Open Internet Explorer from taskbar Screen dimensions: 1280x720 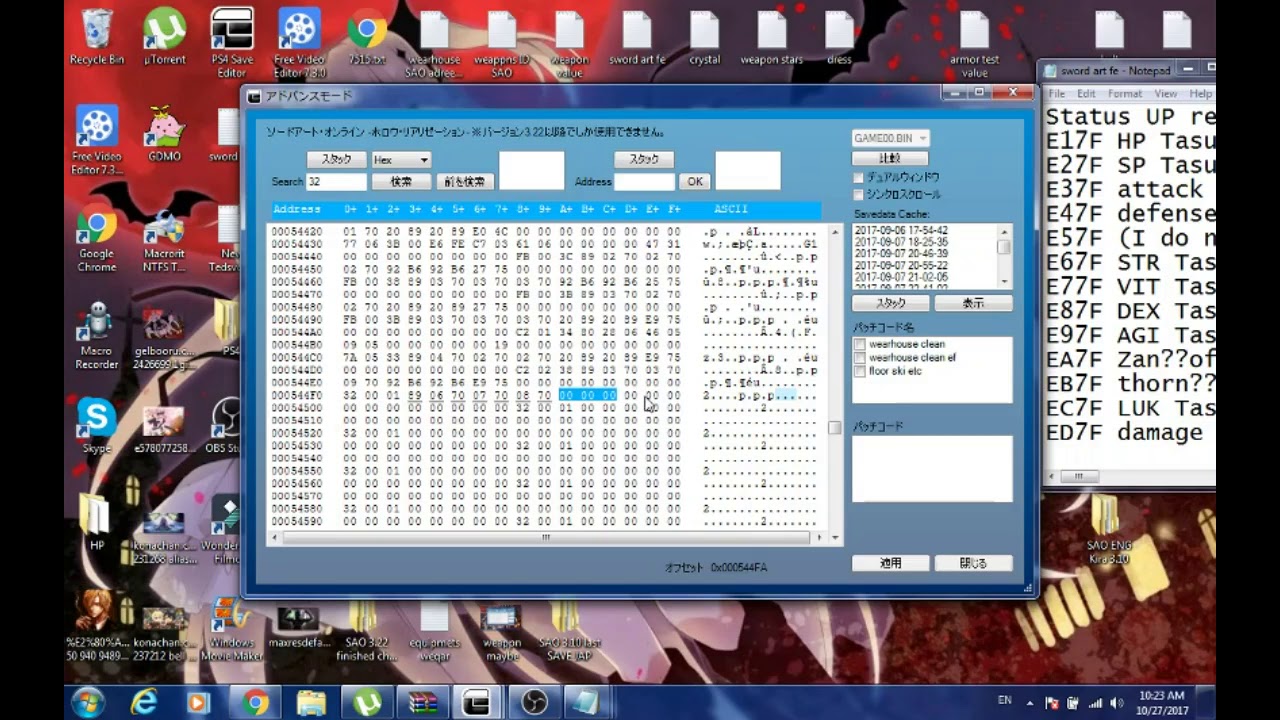pos(144,703)
